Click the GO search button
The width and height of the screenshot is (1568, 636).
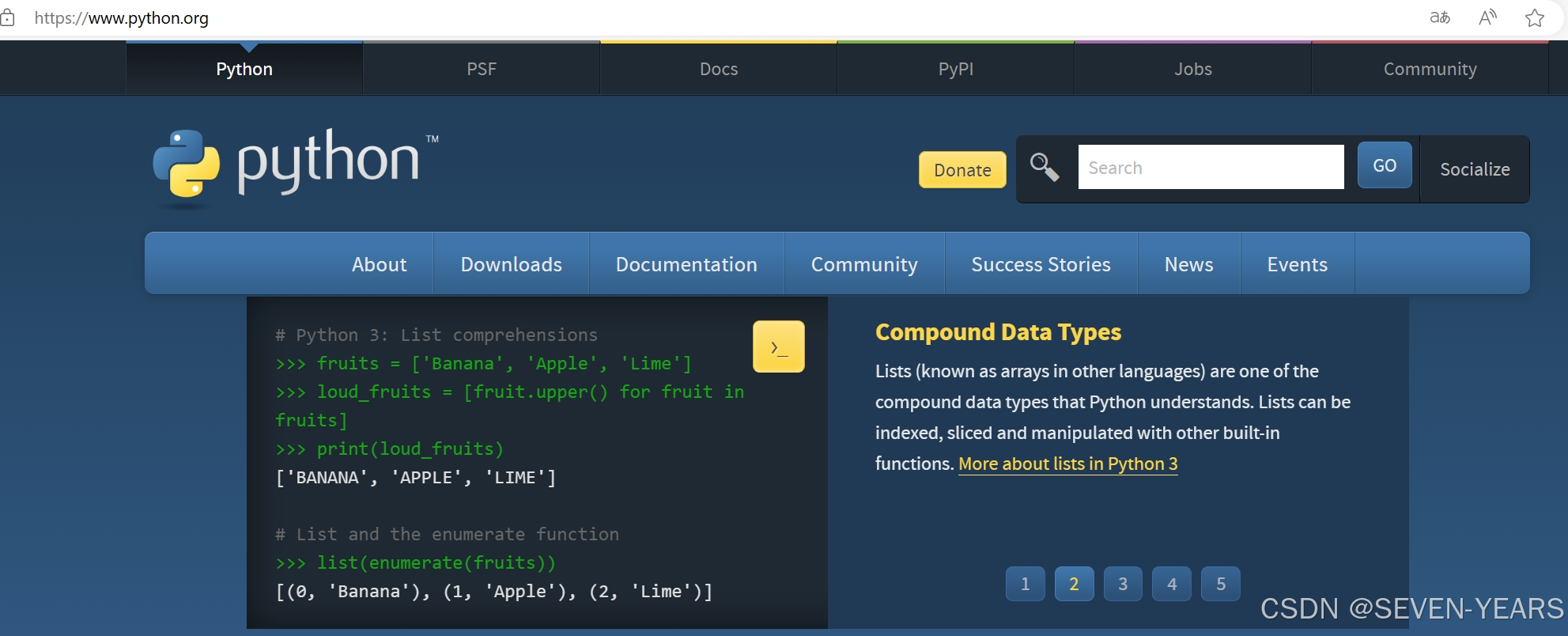[x=1385, y=165]
